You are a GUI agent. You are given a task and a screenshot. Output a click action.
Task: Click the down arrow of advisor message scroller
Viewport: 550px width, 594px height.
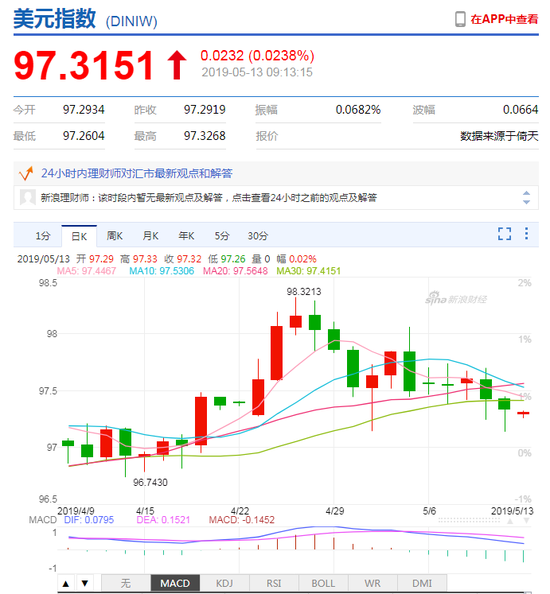[x=526, y=202]
